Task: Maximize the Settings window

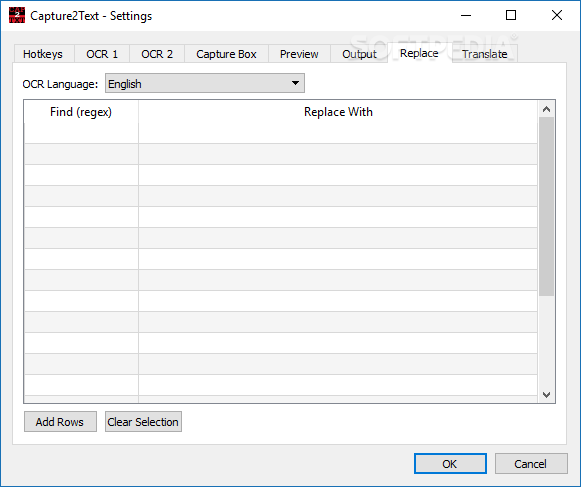Action: 511,16
